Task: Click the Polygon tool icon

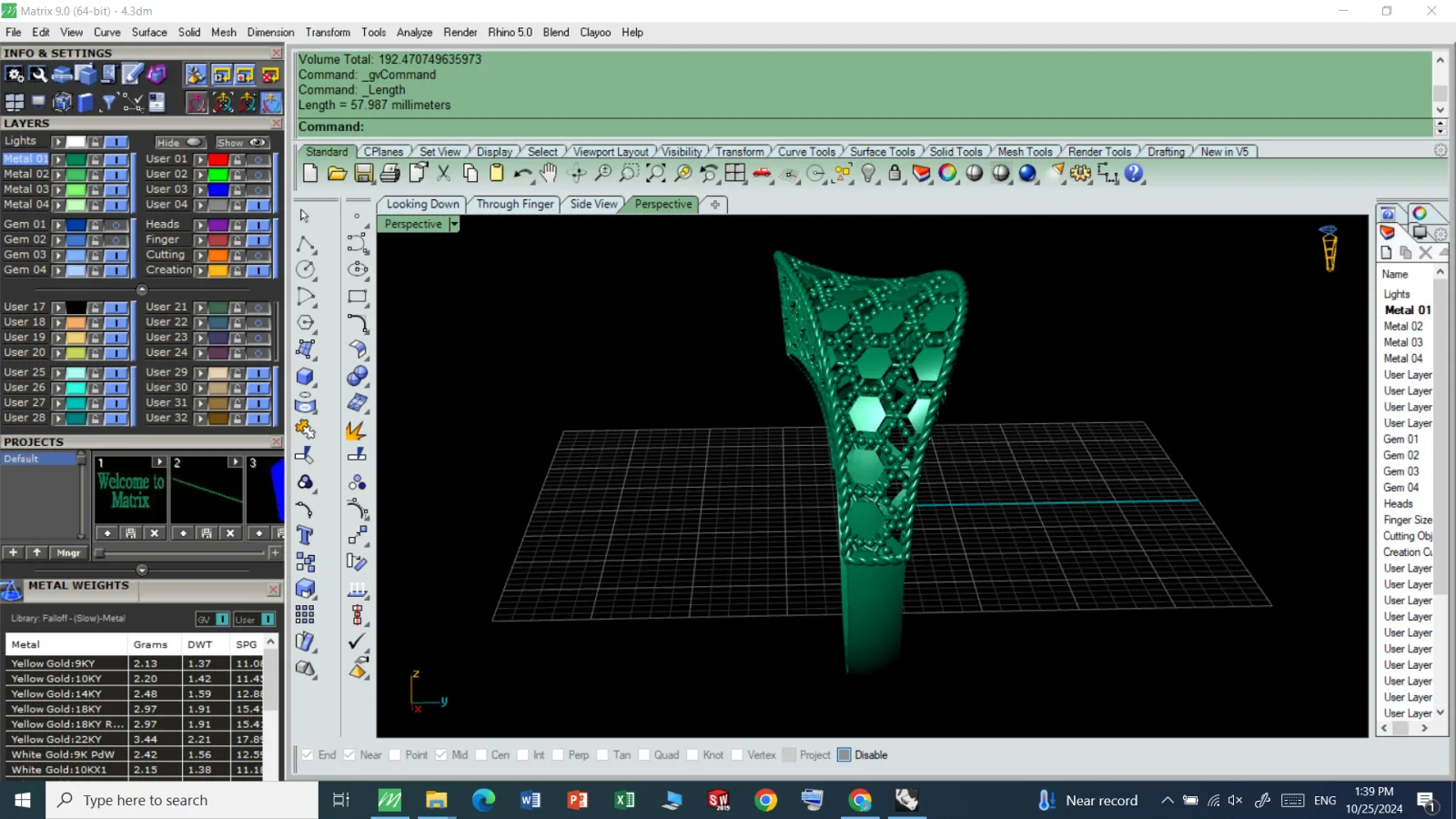Action: point(306,322)
